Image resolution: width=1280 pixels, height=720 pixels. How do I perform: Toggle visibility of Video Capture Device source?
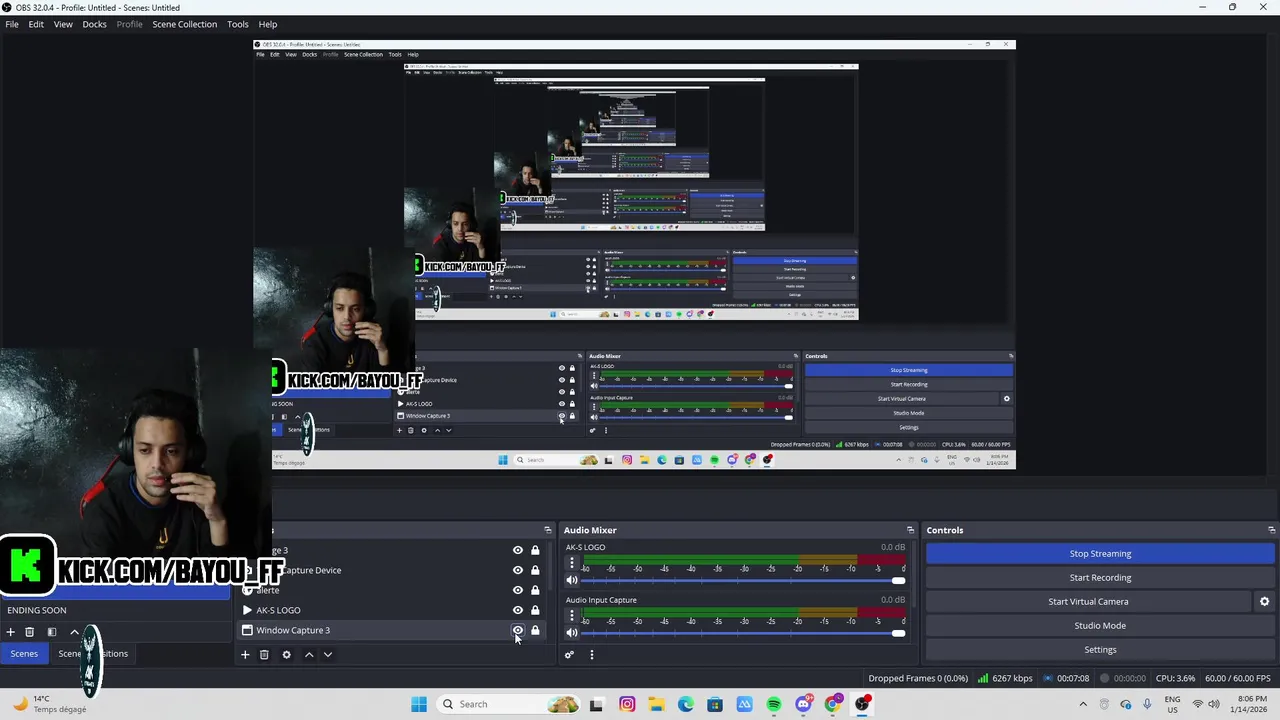(518, 570)
